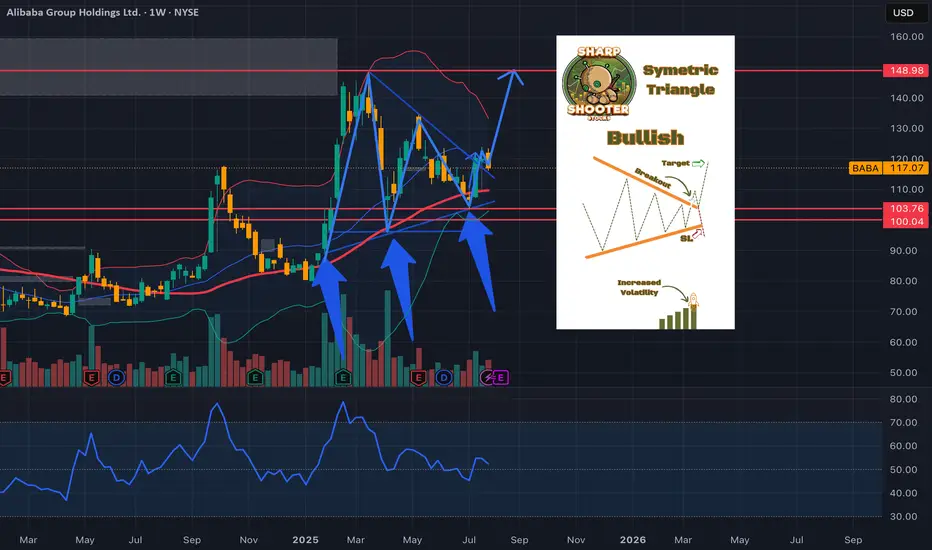Click the red earnings E marker above May 2024
This screenshot has height=550, width=932.
coord(91,377)
